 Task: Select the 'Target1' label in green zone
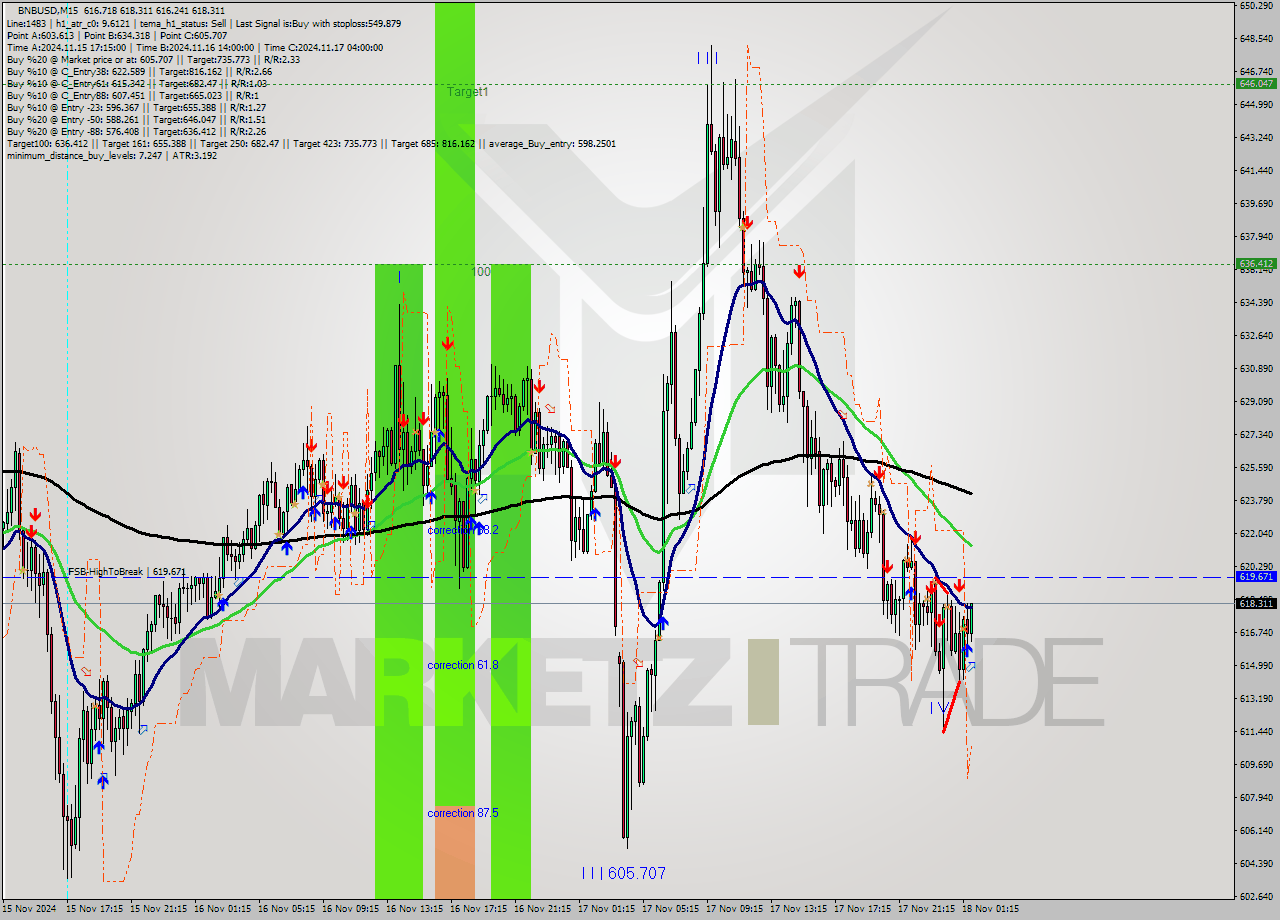(x=467, y=91)
